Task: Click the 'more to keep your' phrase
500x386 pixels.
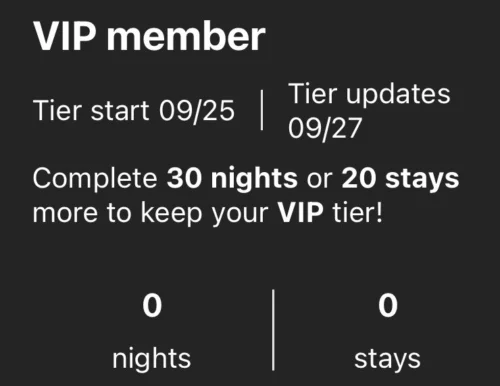Action: pos(150,213)
